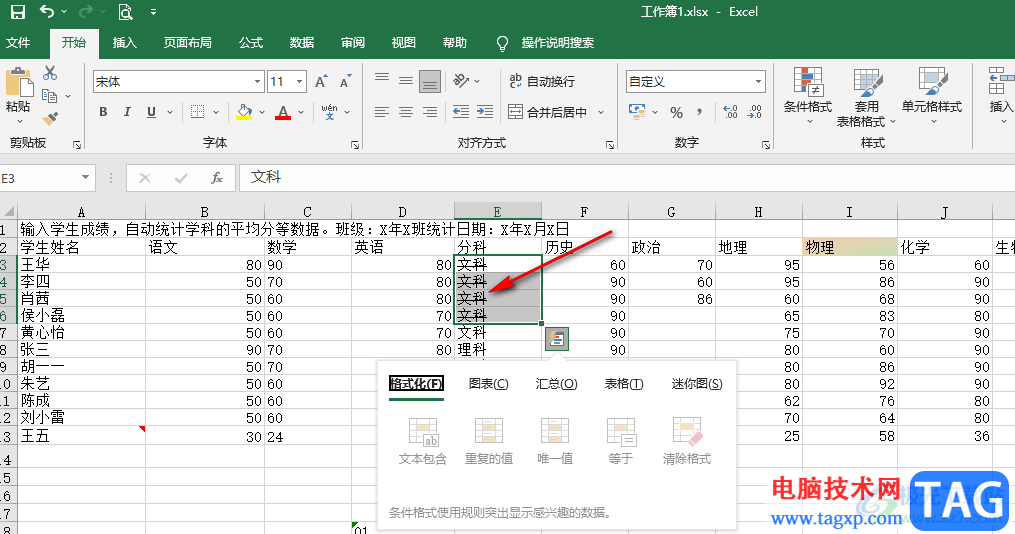Click 合并后居中 merge and center

coord(548,112)
